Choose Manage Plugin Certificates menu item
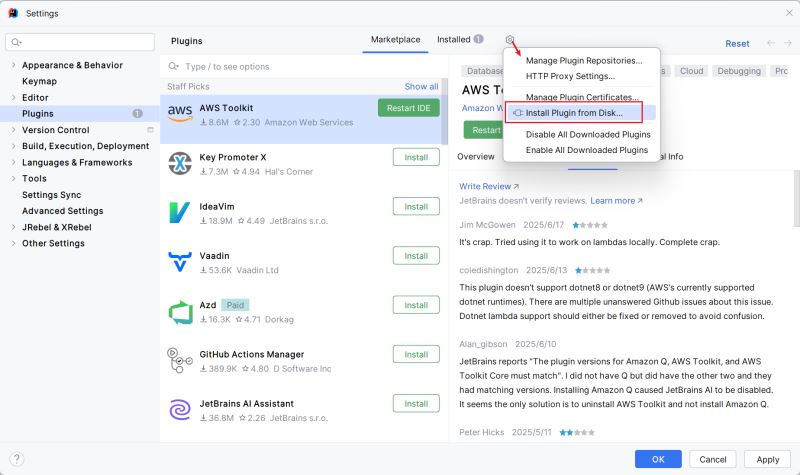This screenshot has width=800, height=475. pos(582,97)
